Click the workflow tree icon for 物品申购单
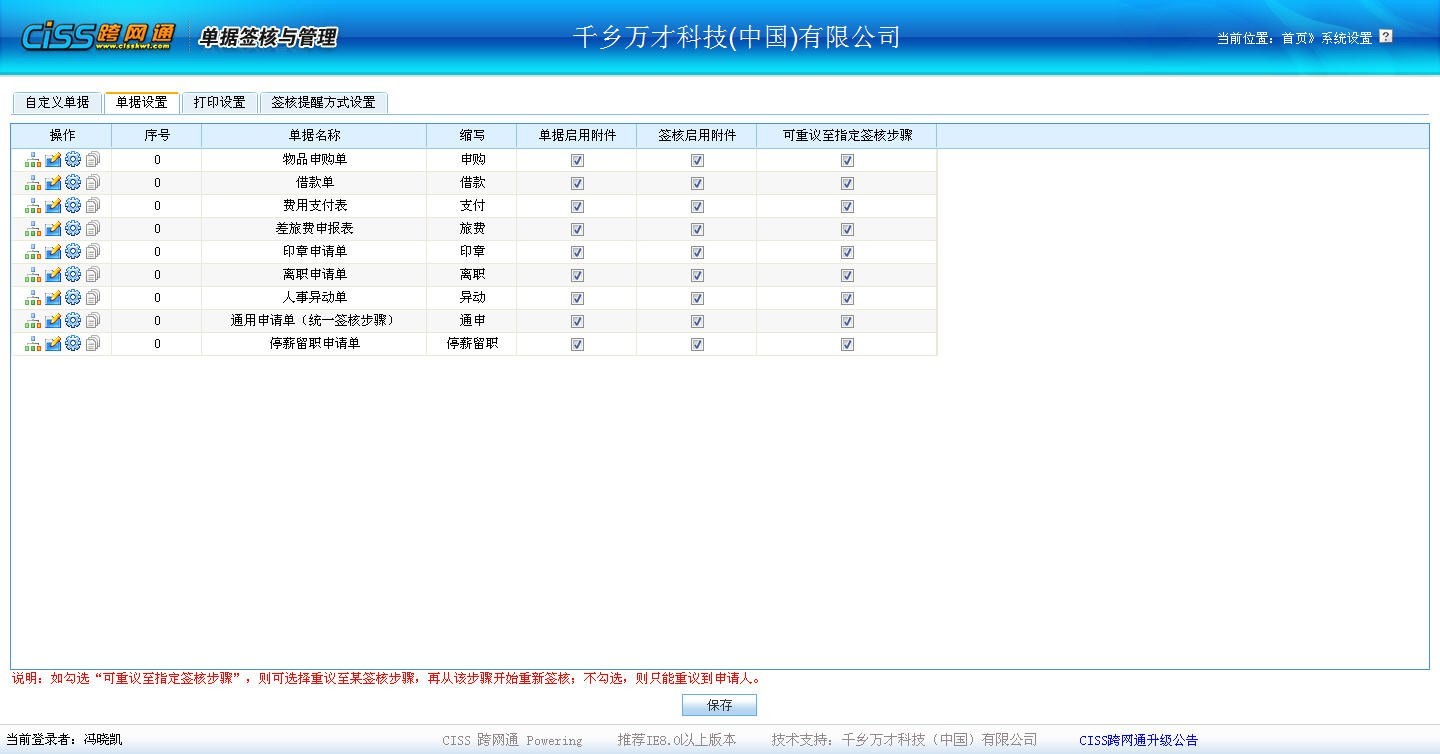Screen dimensions: 1440x754 [33, 160]
